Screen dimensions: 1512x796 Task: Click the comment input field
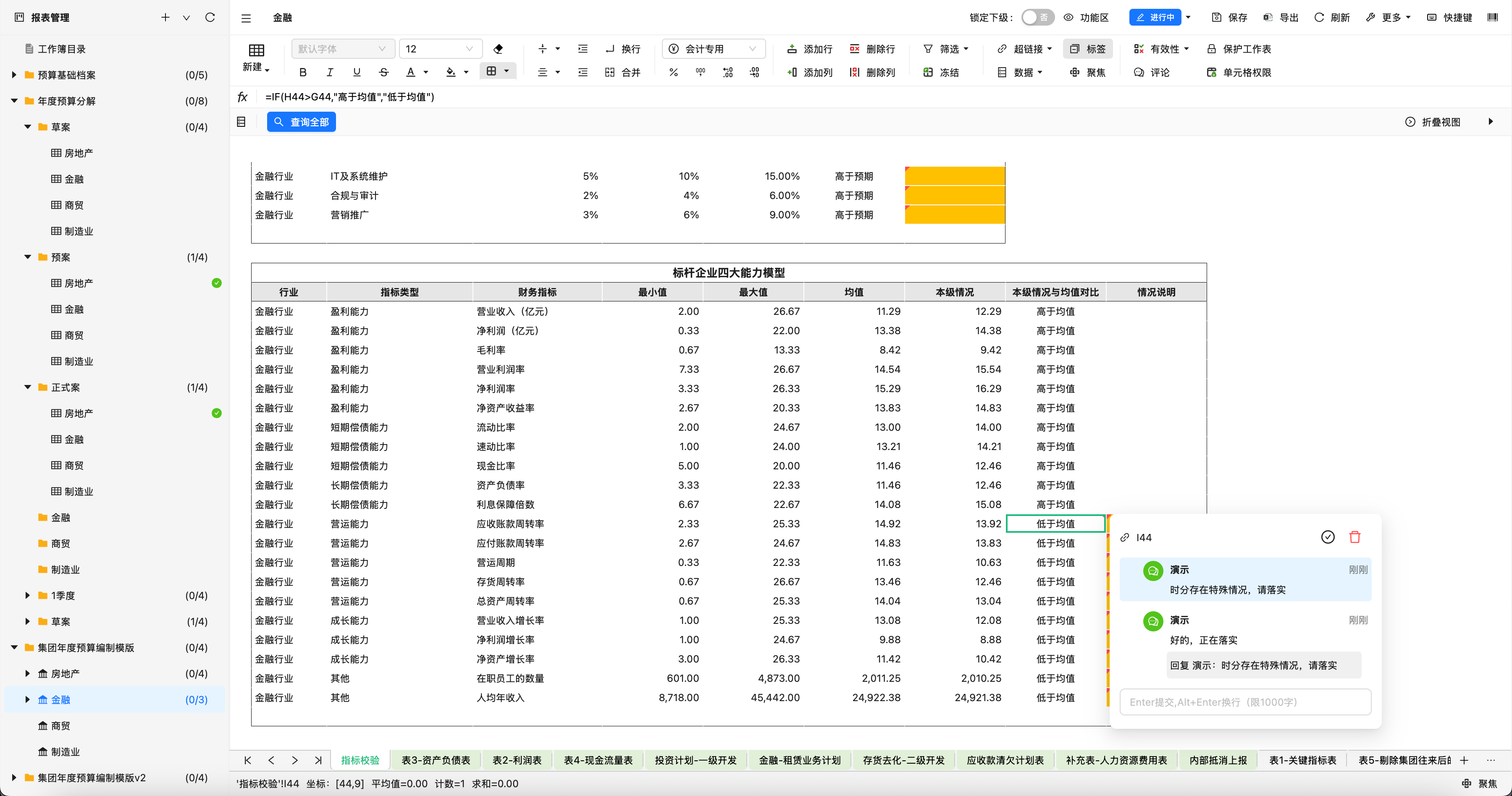(x=1245, y=702)
